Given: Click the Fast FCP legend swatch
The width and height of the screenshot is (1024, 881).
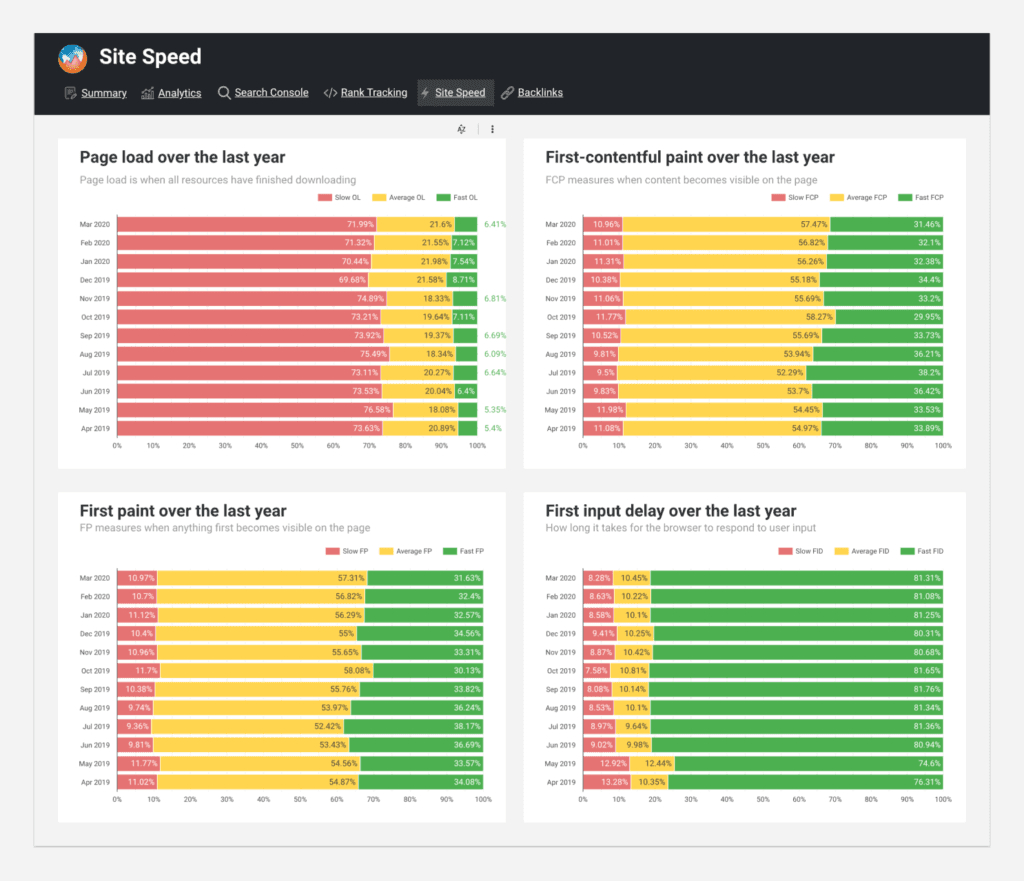Looking at the screenshot, I should pos(905,198).
